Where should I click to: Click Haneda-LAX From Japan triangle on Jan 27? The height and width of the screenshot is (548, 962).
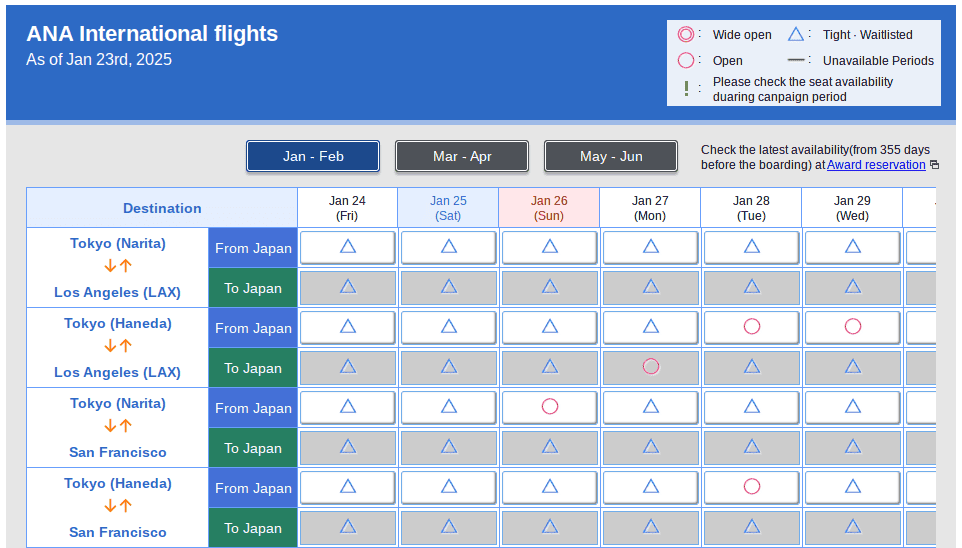tap(651, 326)
